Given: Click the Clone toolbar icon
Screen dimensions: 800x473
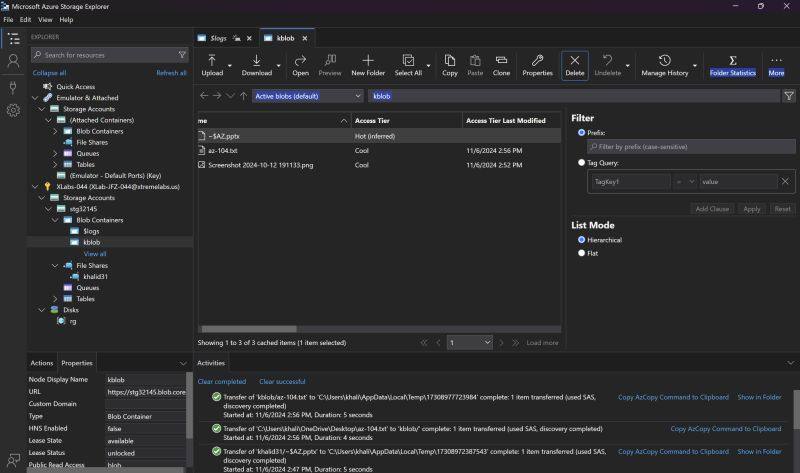Looking at the screenshot, I should 501,65.
